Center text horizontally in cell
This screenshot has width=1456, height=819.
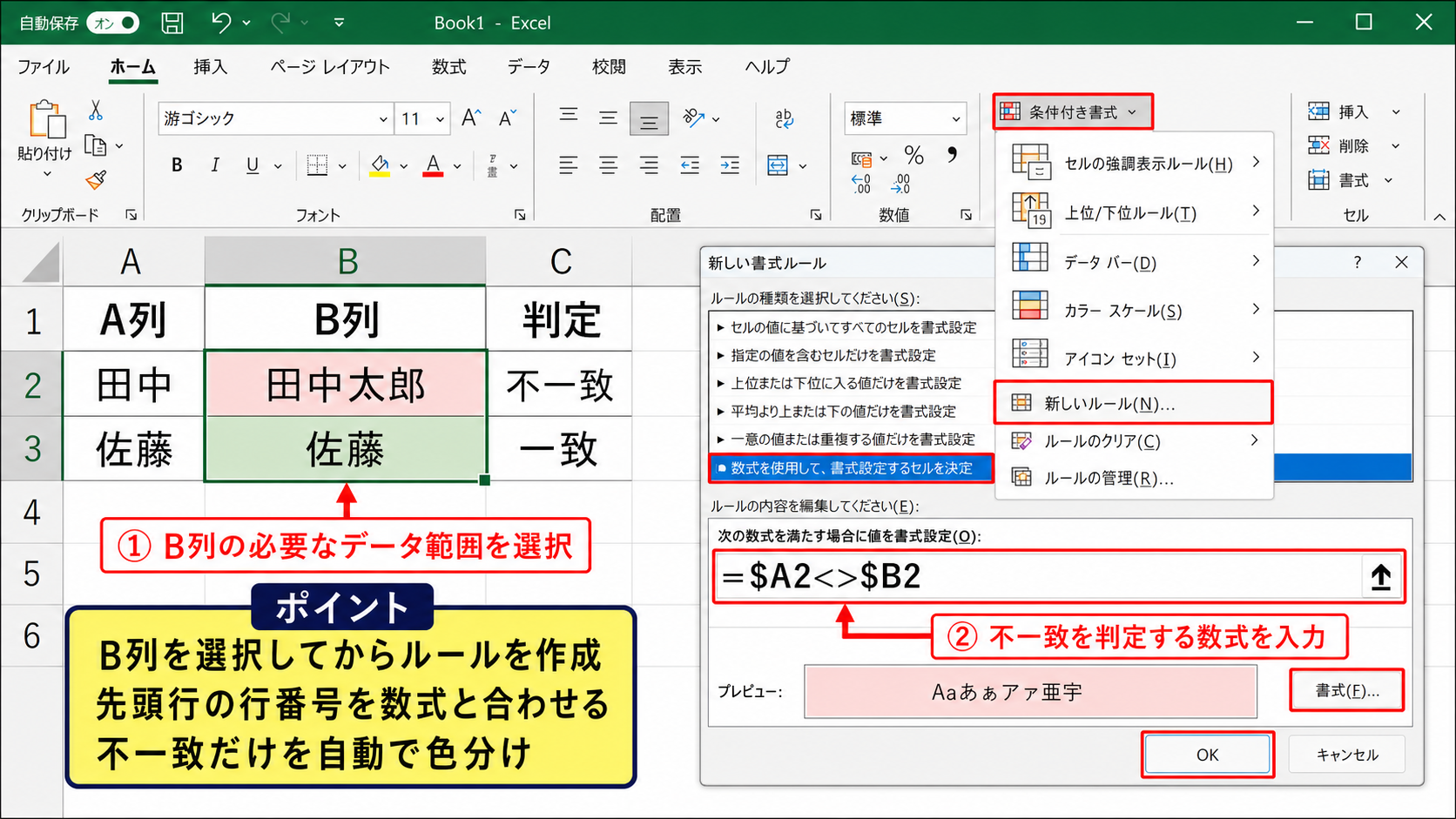coord(608,165)
